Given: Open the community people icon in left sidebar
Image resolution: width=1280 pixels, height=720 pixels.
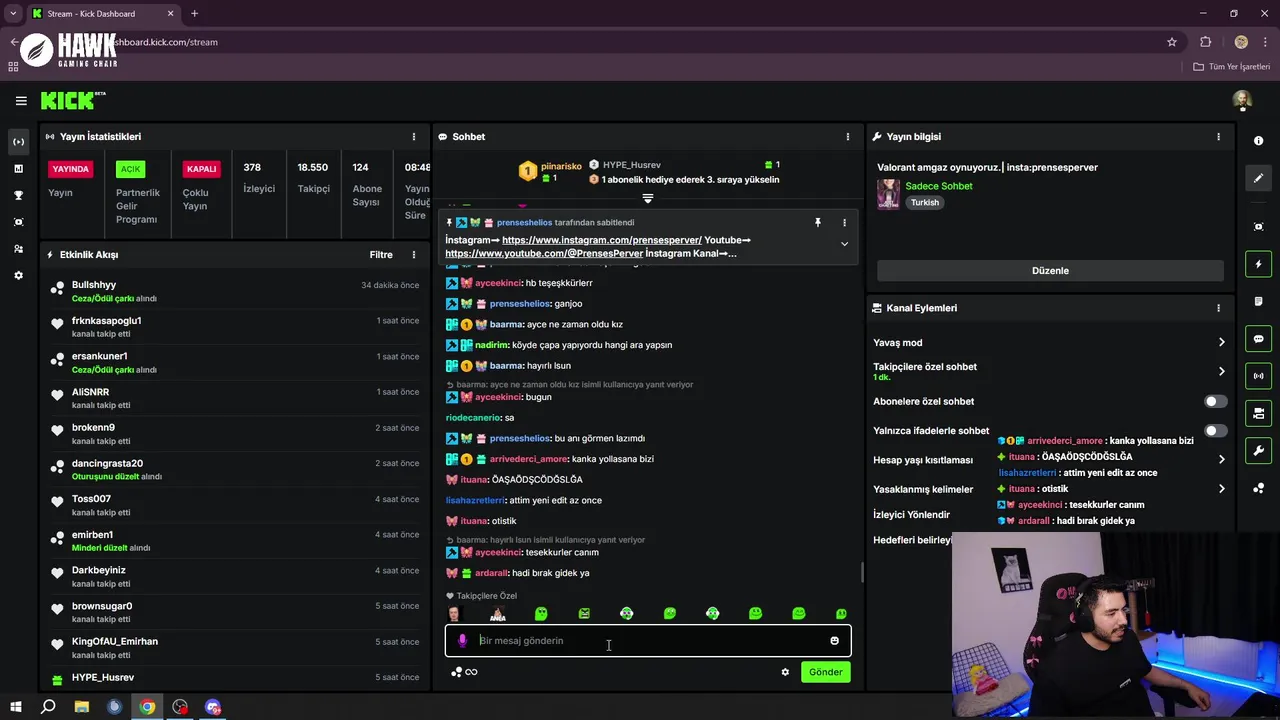Looking at the screenshot, I should tap(18, 249).
